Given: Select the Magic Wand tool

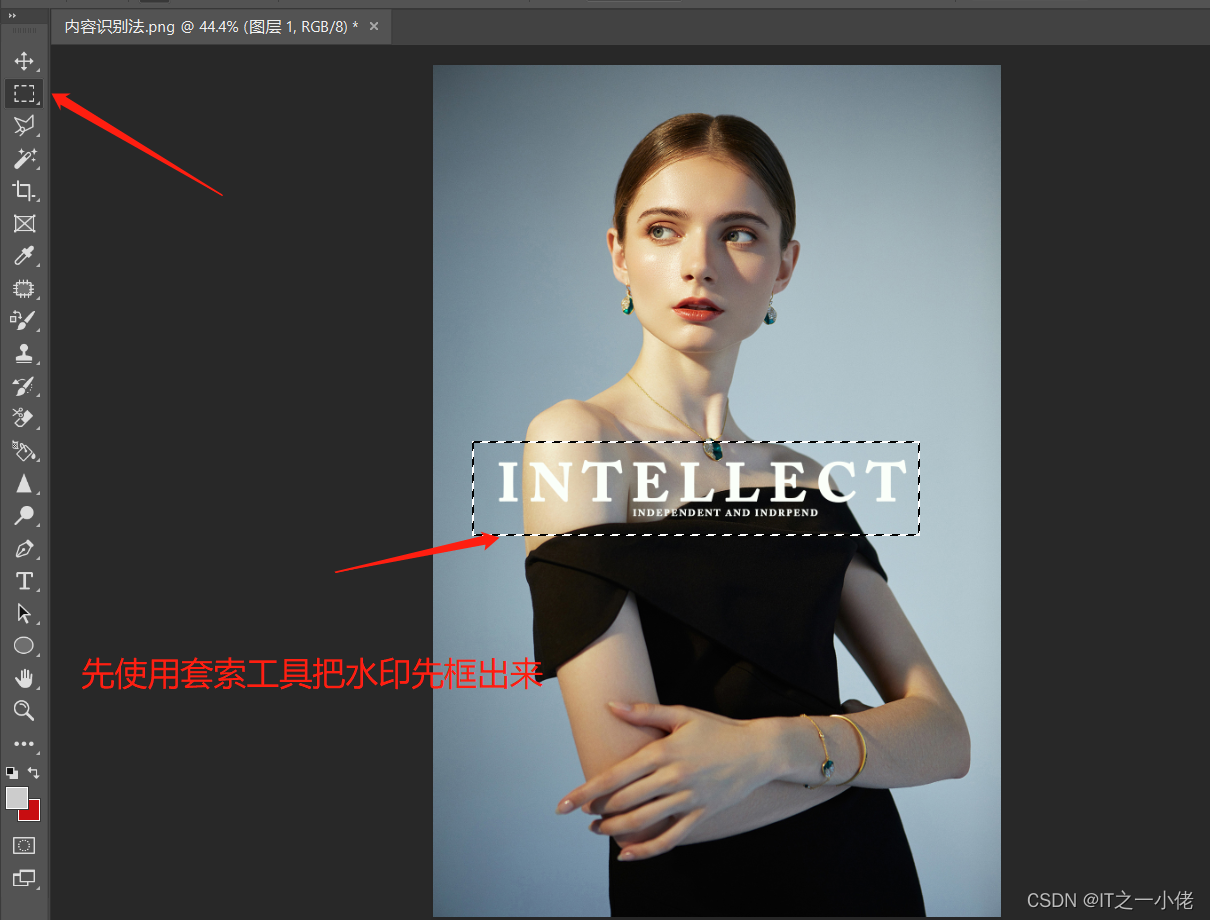Looking at the screenshot, I should [24, 158].
